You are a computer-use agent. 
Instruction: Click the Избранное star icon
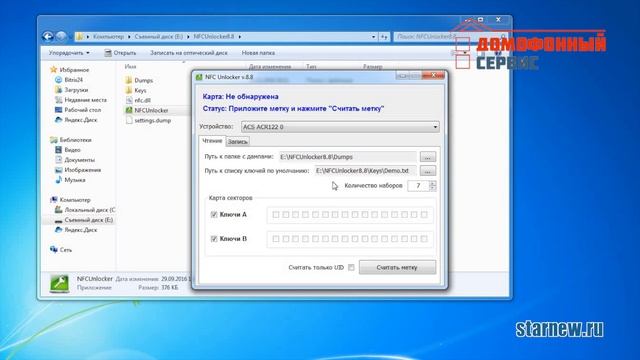click(x=53, y=70)
